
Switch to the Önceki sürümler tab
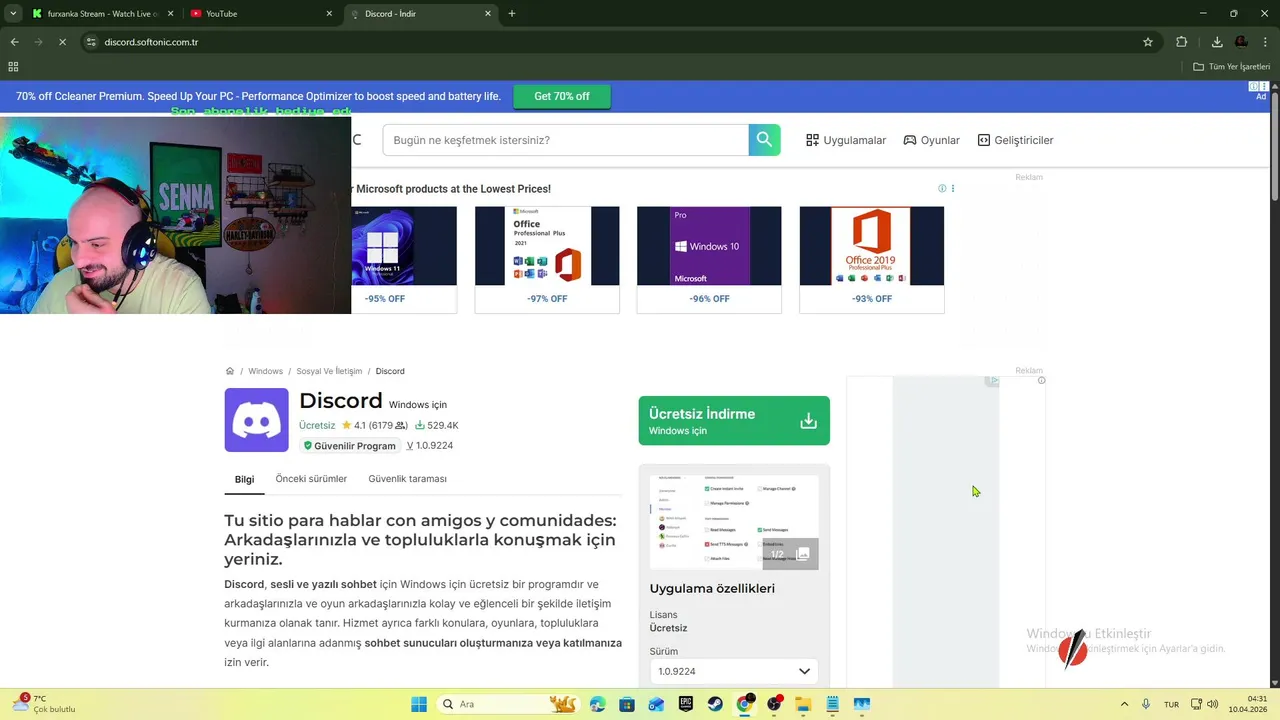pyautogui.click(x=311, y=479)
